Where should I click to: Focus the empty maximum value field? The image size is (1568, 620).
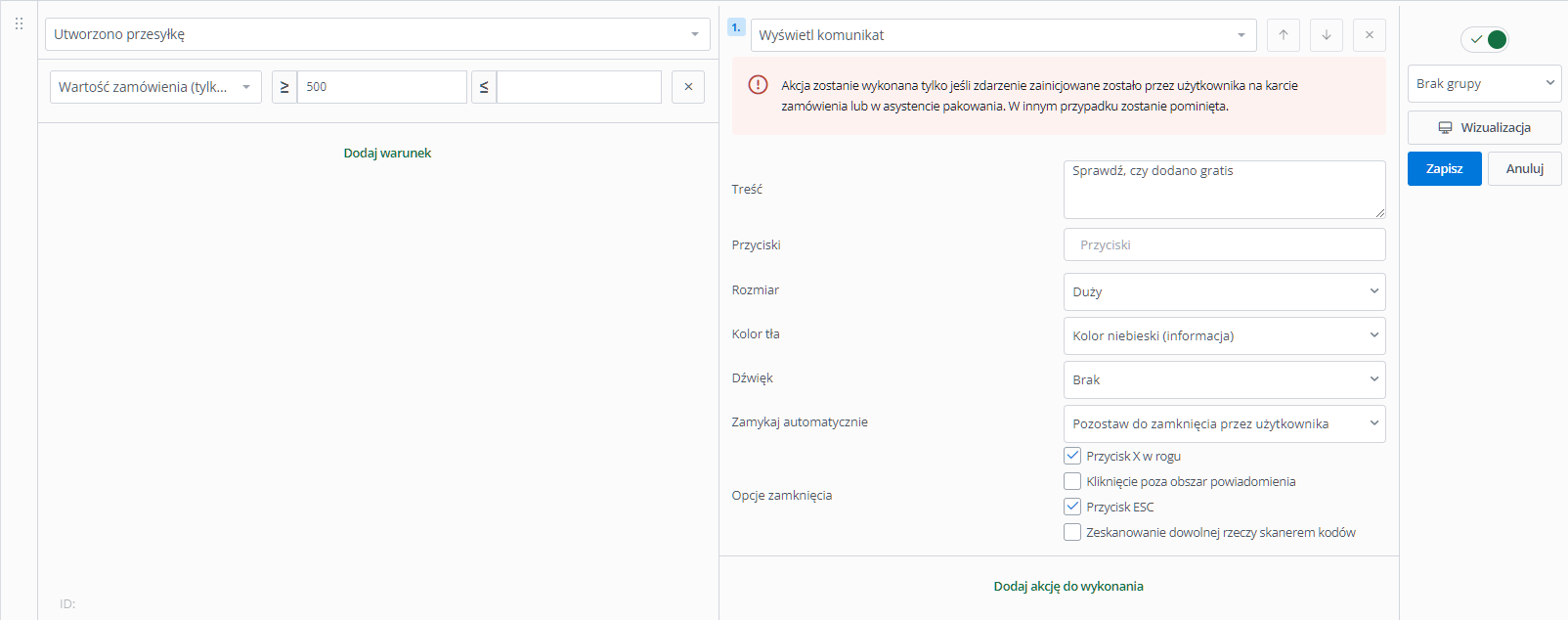pos(579,87)
